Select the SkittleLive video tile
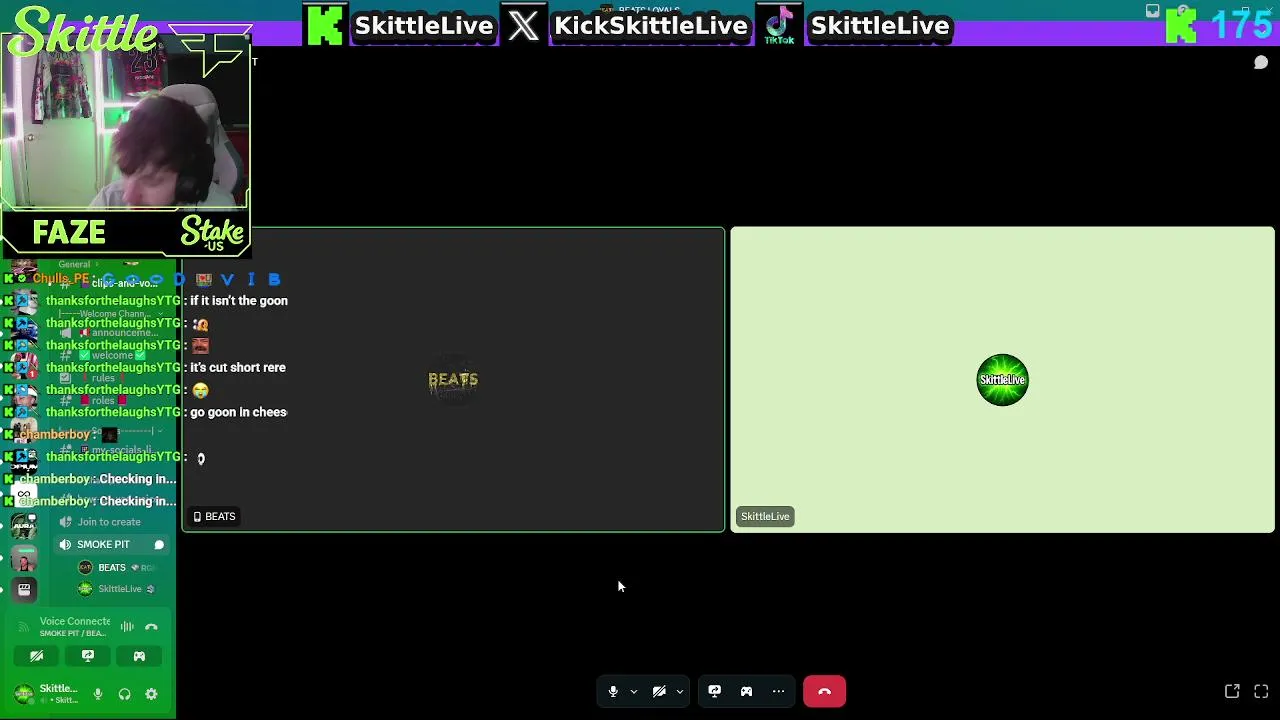The width and height of the screenshot is (1280, 720). point(1002,380)
